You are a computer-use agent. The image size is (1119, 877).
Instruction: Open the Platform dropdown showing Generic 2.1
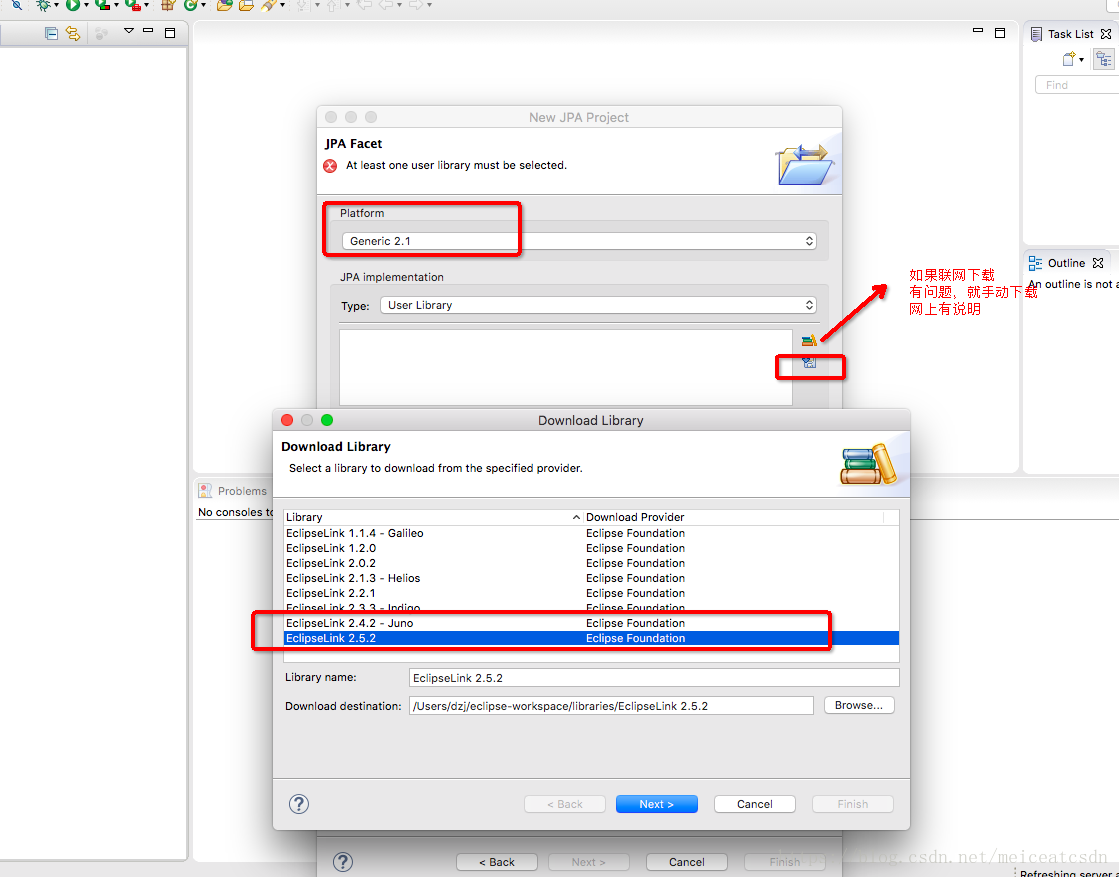point(579,241)
